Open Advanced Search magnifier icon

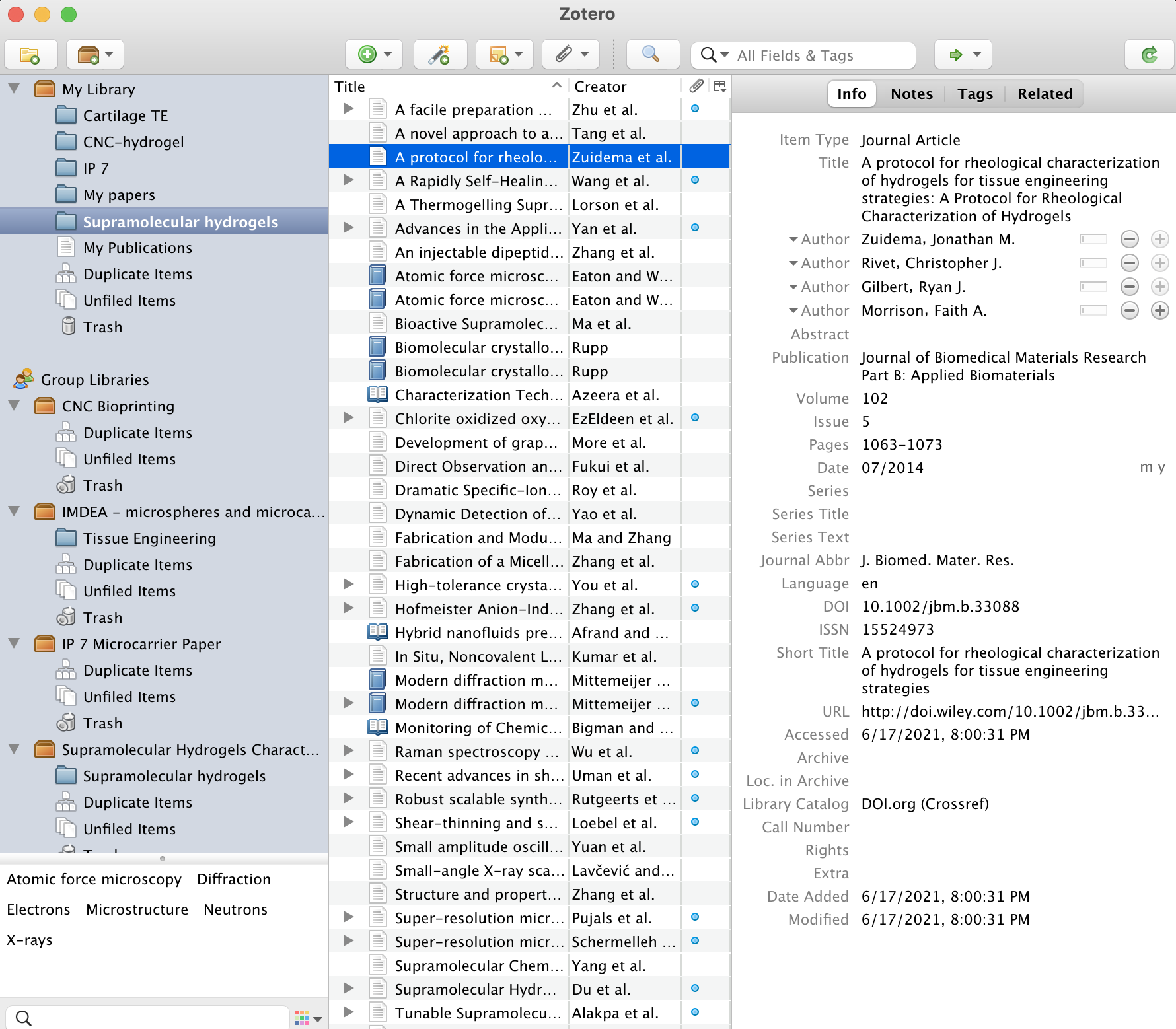[x=651, y=55]
